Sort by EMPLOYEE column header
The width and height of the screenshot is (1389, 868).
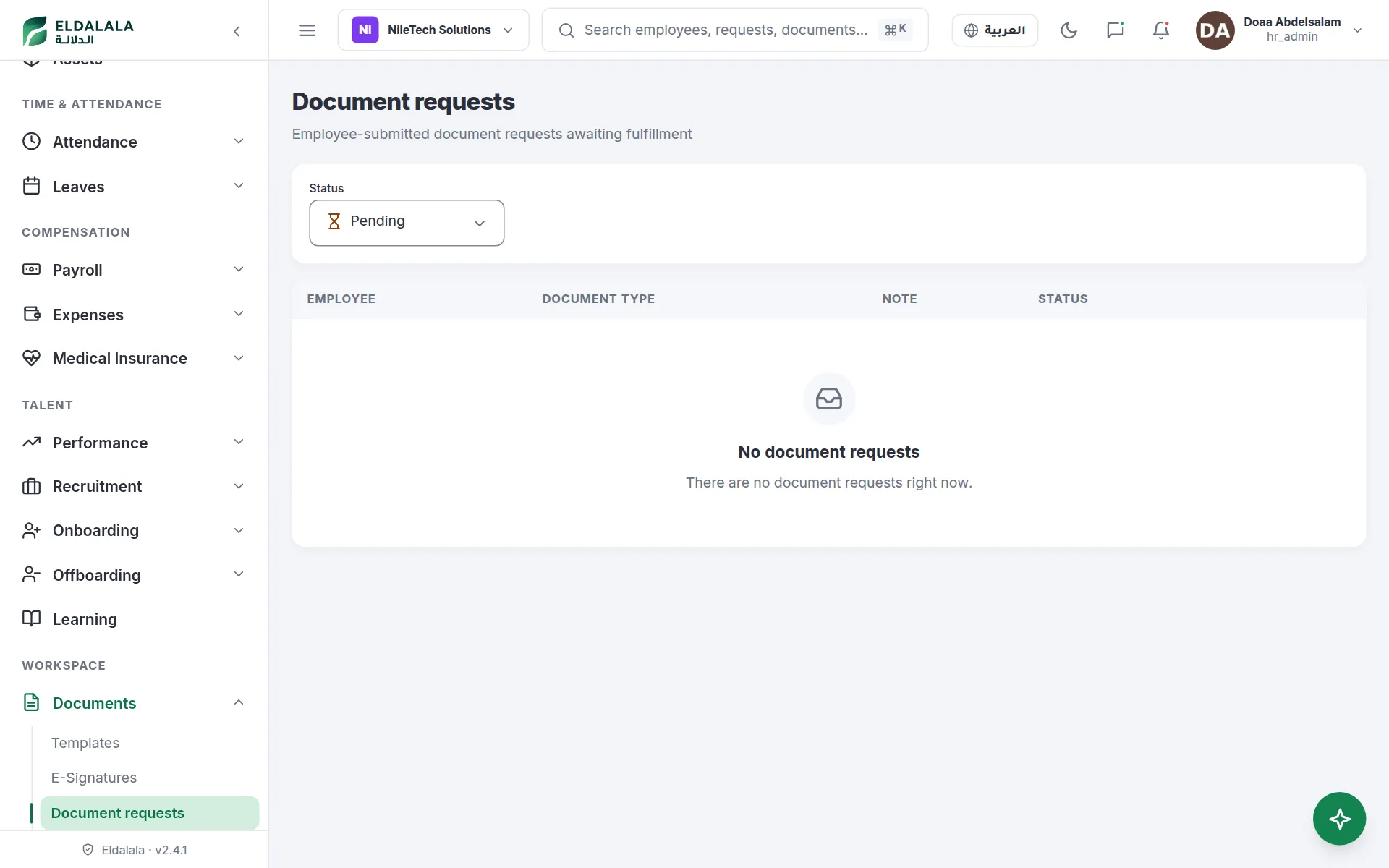[x=341, y=299]
